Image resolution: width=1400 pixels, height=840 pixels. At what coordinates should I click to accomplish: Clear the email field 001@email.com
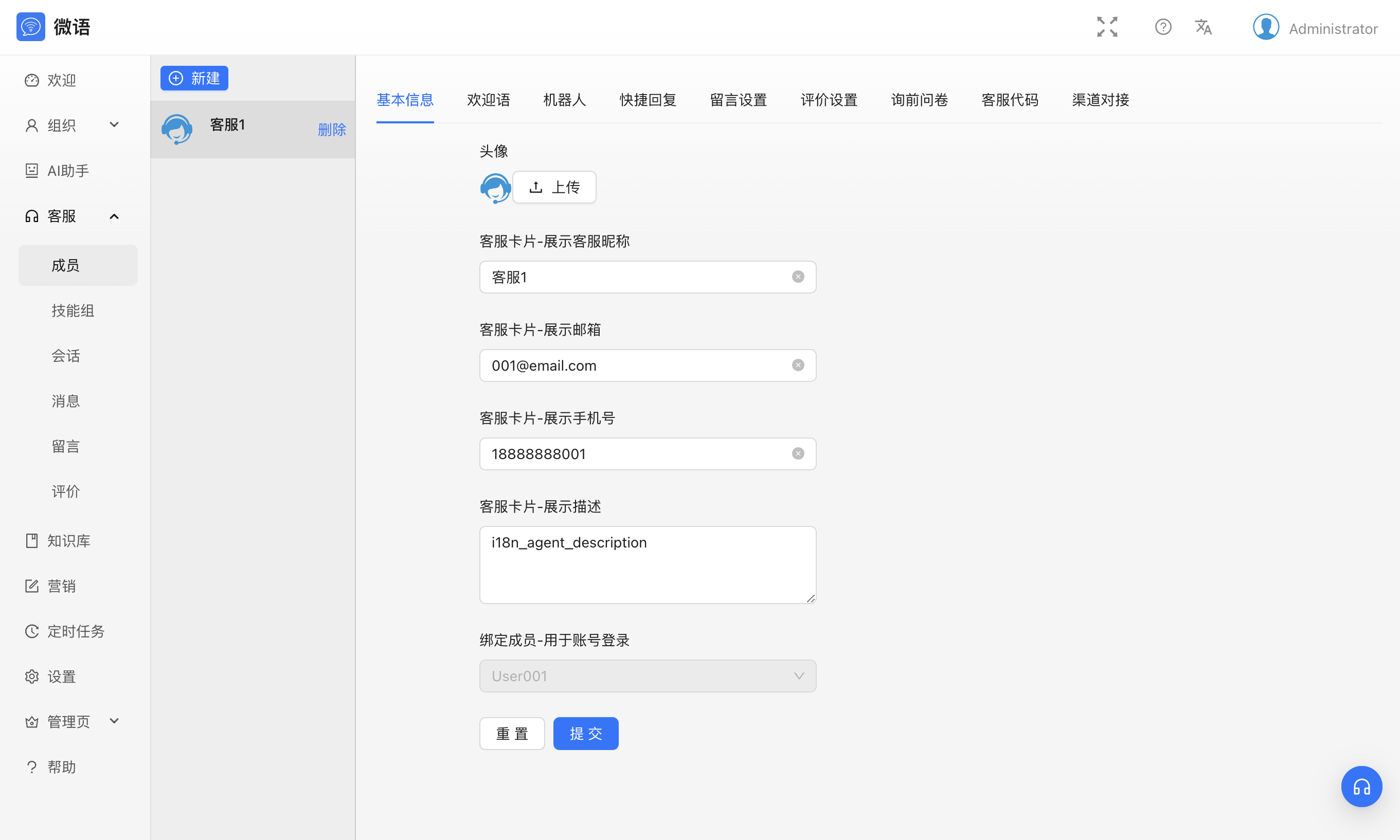click(798, 365)
